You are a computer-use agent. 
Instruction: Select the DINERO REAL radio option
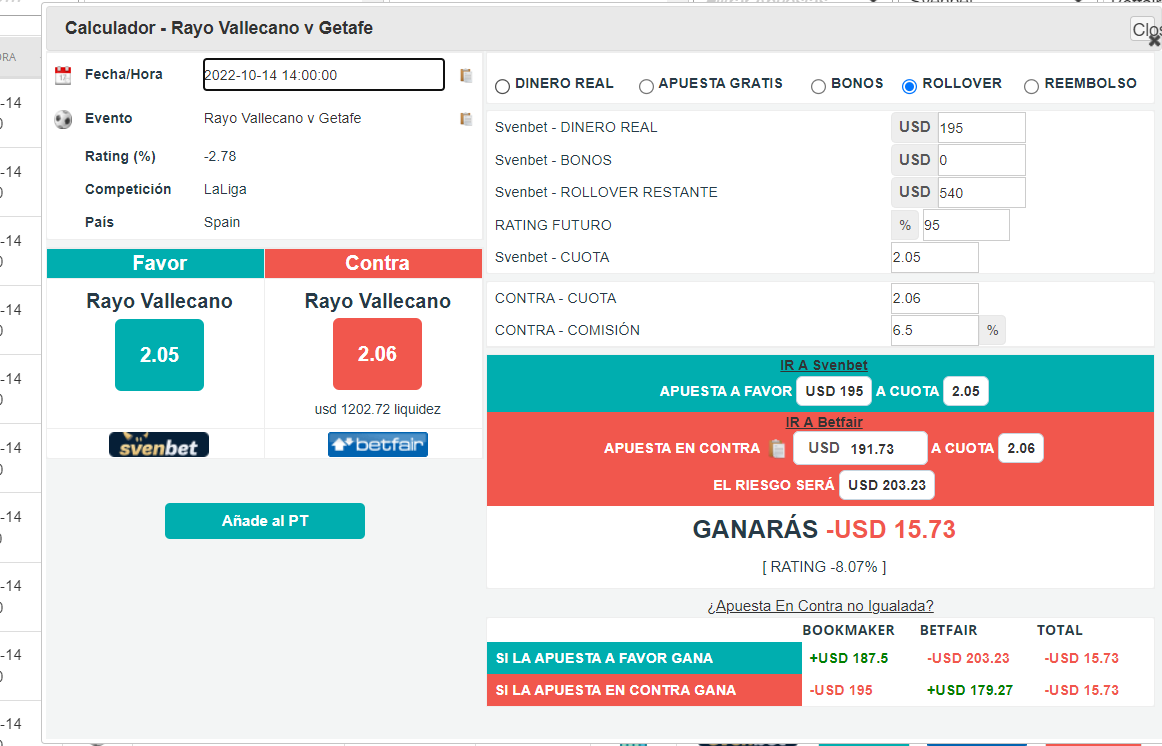(502, 86)
